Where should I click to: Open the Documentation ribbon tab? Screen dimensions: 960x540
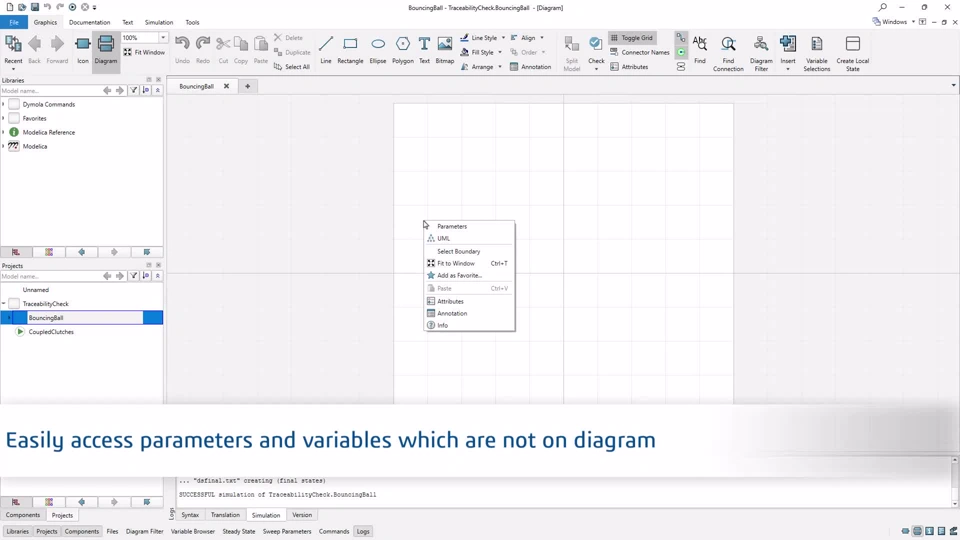point(89,22)
